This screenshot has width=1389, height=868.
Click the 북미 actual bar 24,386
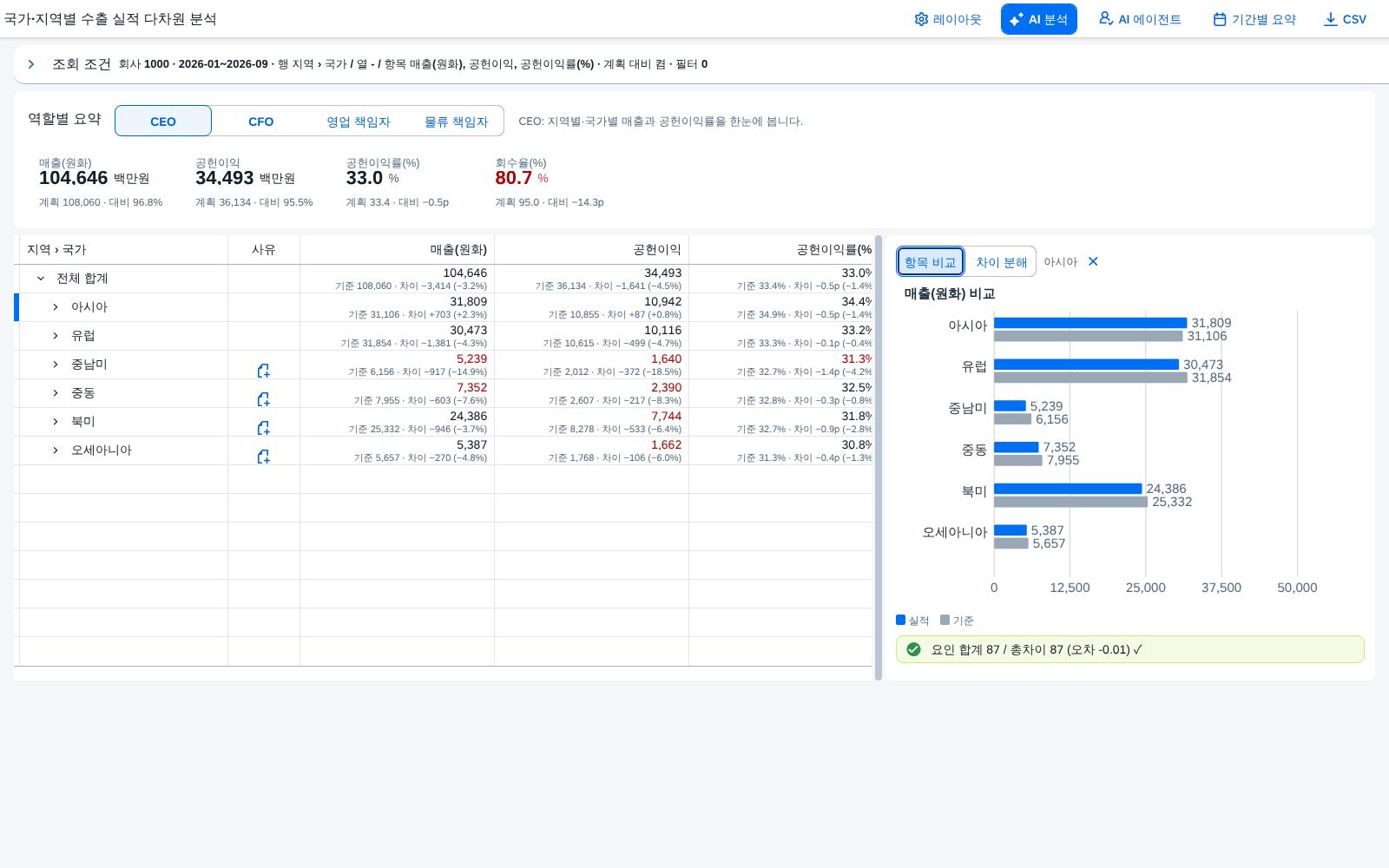(x=1068, y=489)
